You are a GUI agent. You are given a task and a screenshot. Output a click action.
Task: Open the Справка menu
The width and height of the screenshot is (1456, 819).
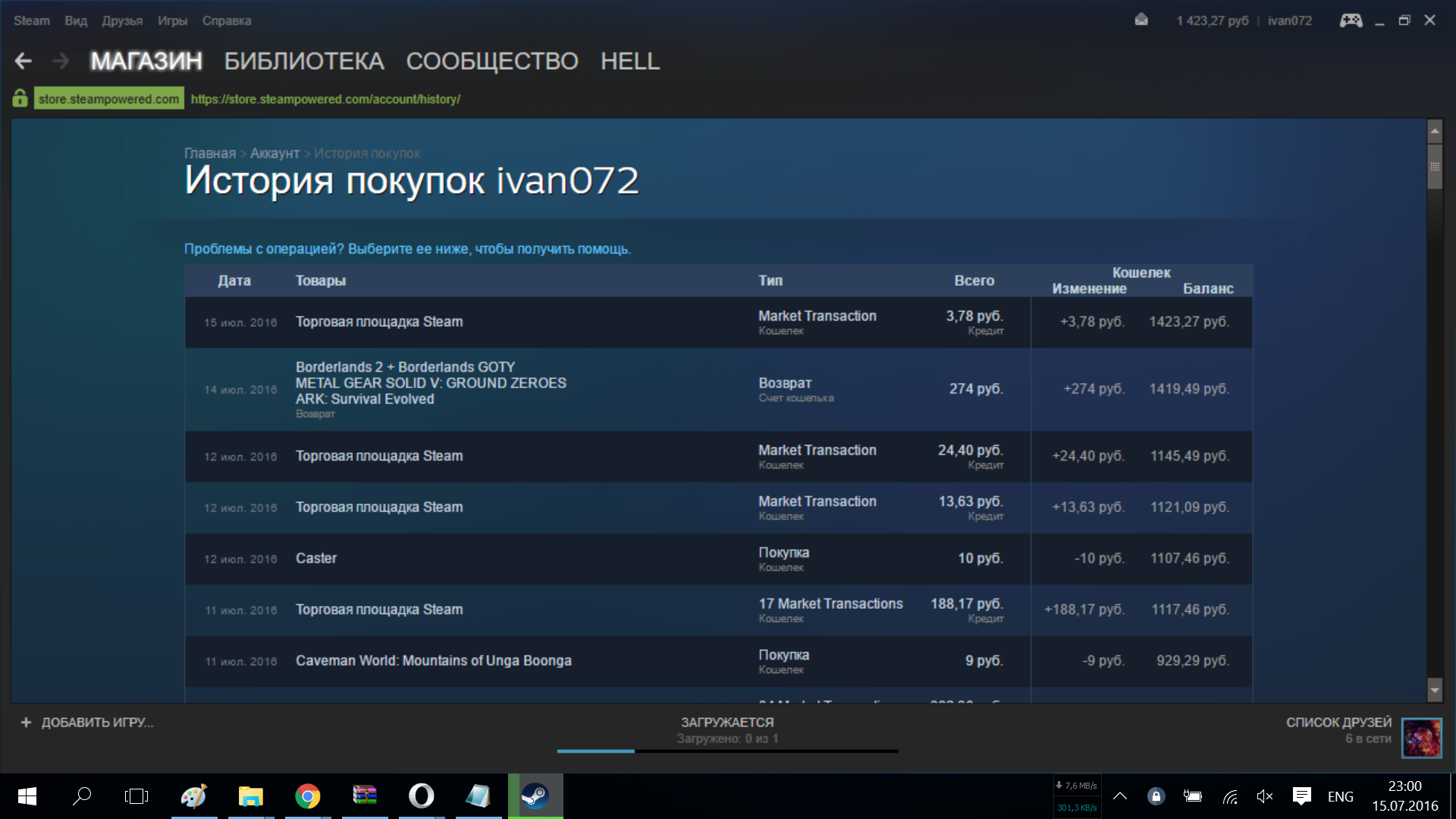coord(227,20)
